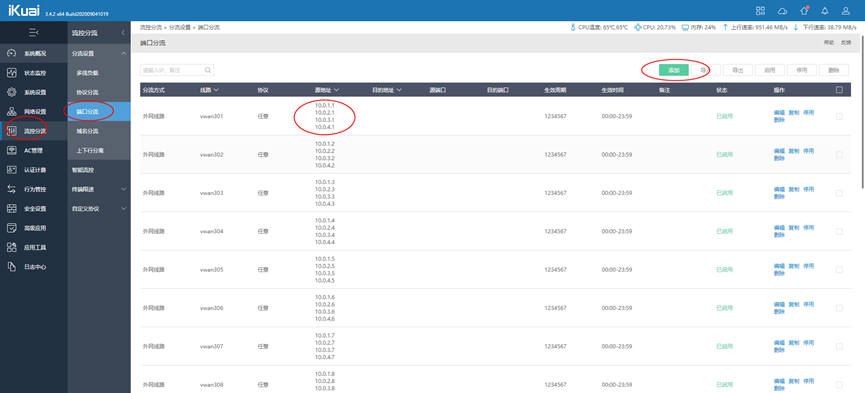
Task: Tick the checkbox for the vwan307 row
Action: pyautogui.click(x=839, y=347)
